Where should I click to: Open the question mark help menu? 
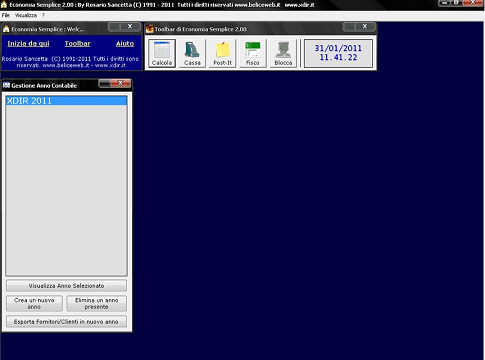point(43,15)
